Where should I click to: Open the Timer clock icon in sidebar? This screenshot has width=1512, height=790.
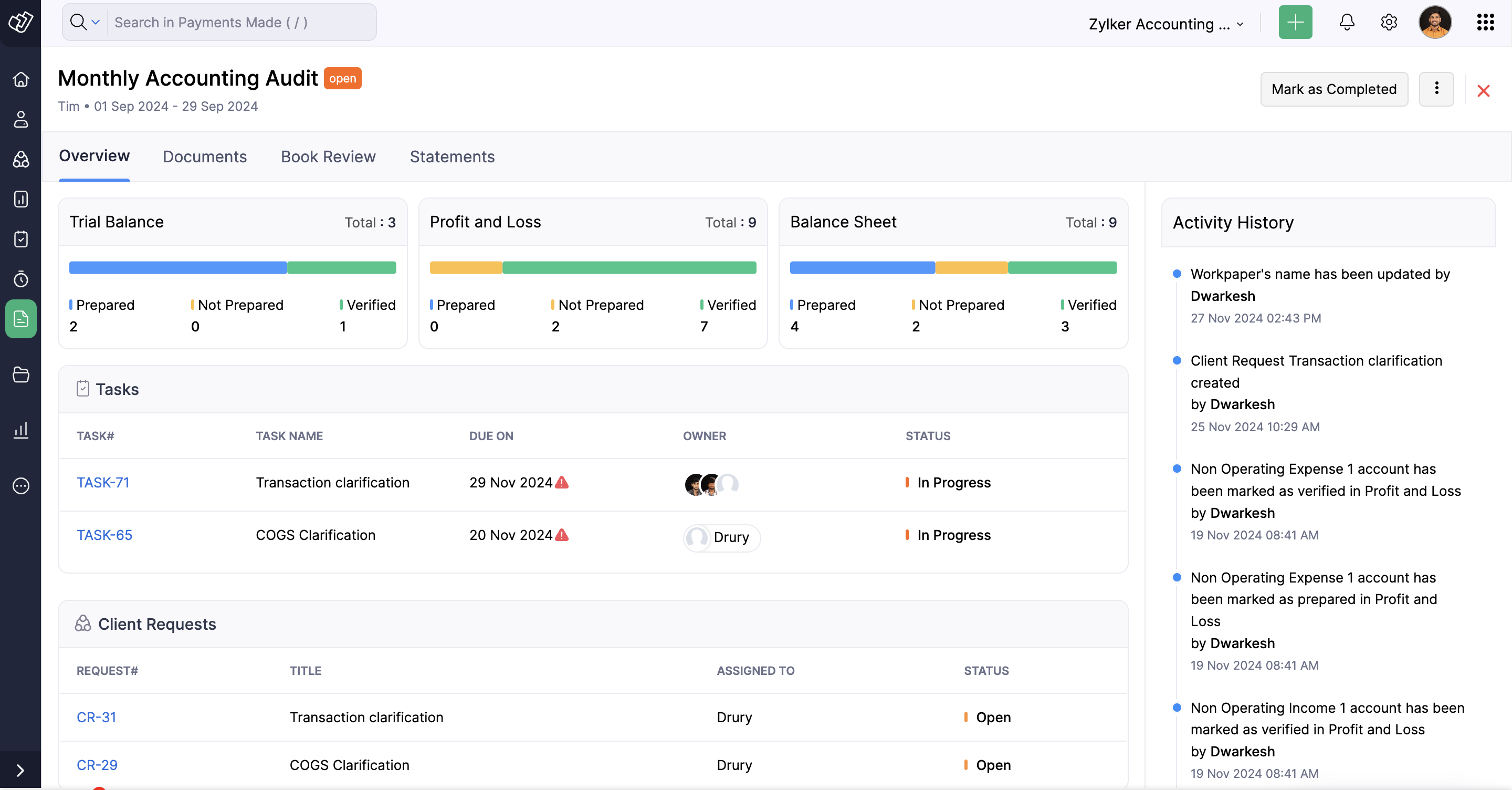point(21,279)
